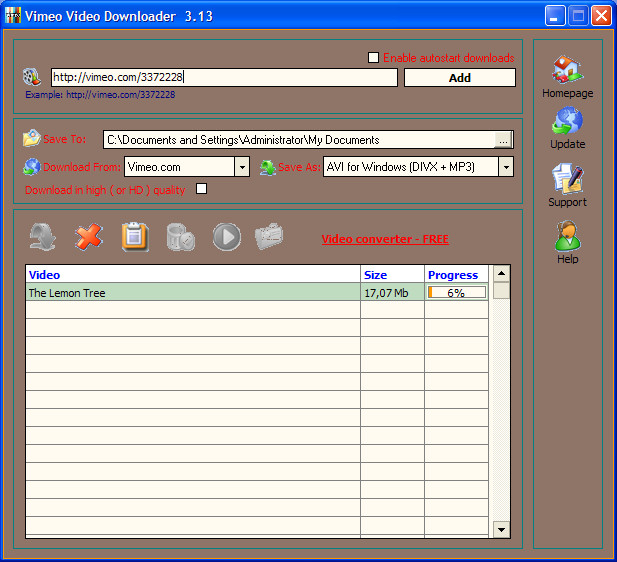
Task: Click the Update globe icon
Action: tap(567, 123)
